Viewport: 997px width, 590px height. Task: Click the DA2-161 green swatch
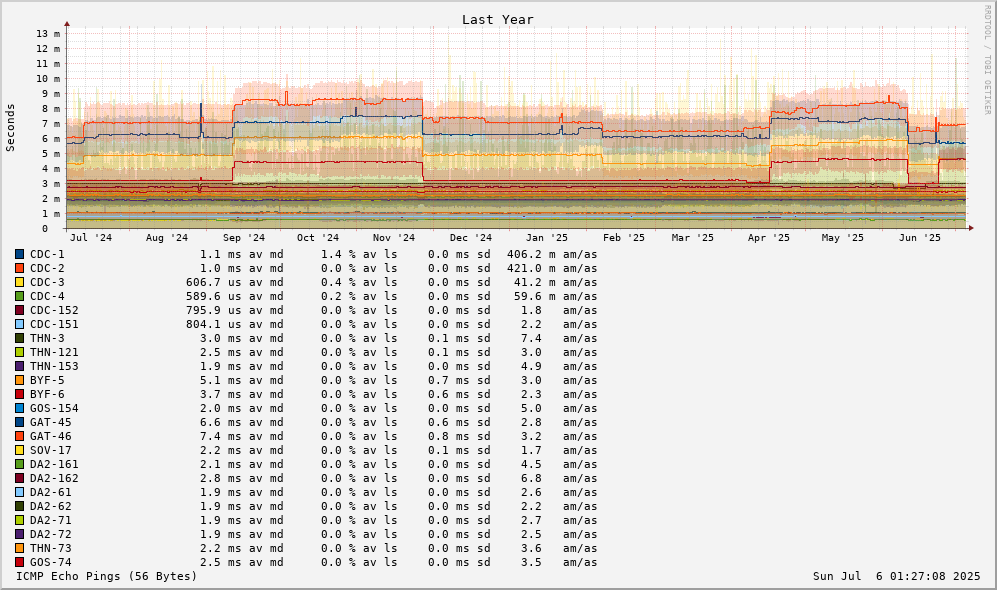coord(20,464)
